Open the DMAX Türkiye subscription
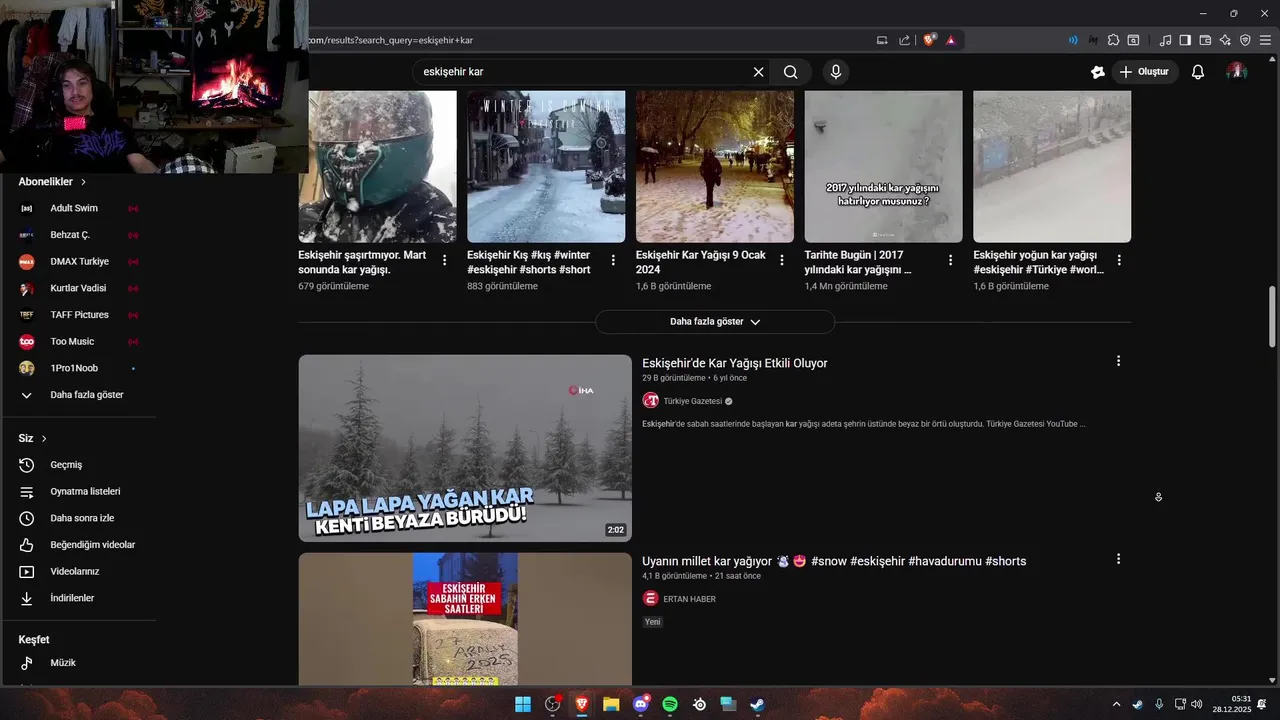Image resolution: width=1280 pixels, height=720 pixels. pos(78,262)
